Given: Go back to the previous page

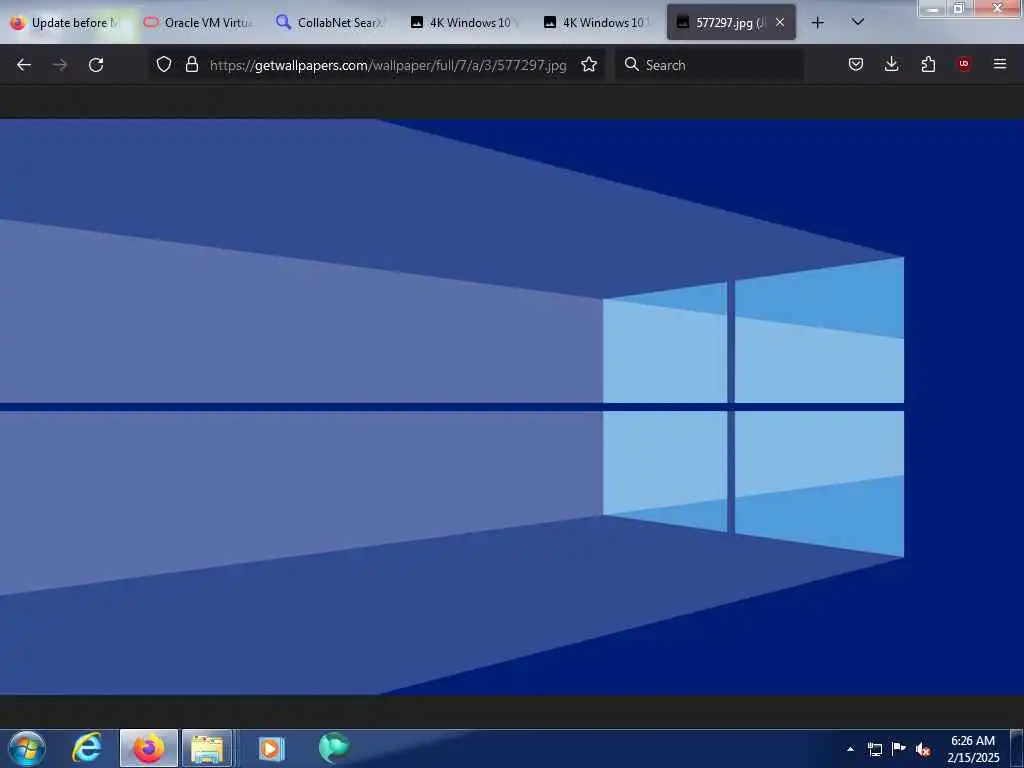Looking at the screenshot, I should (x=24, y=65).
